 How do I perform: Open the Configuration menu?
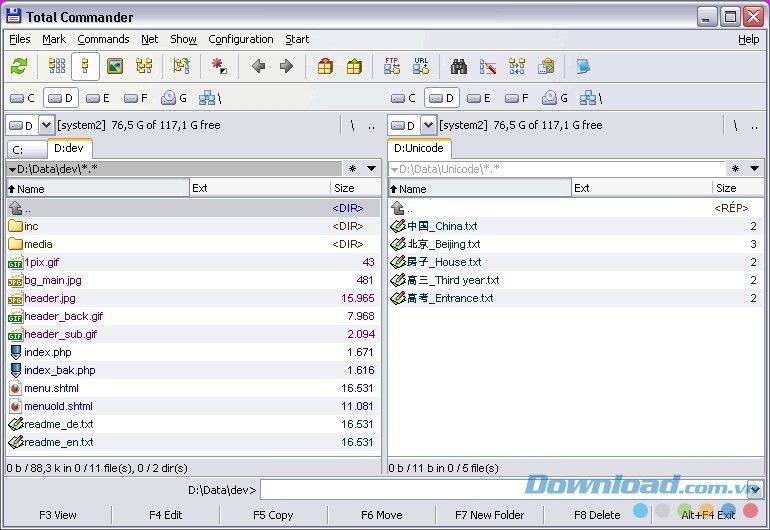(240, 39)
